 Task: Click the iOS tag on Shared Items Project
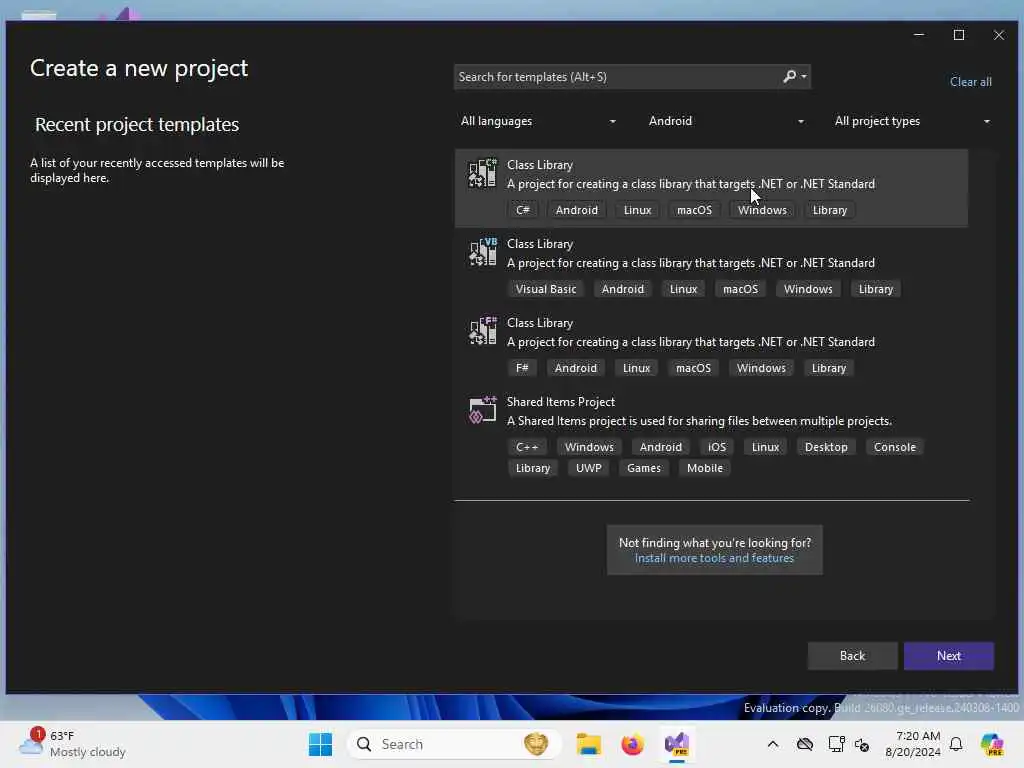pos(717,447)
